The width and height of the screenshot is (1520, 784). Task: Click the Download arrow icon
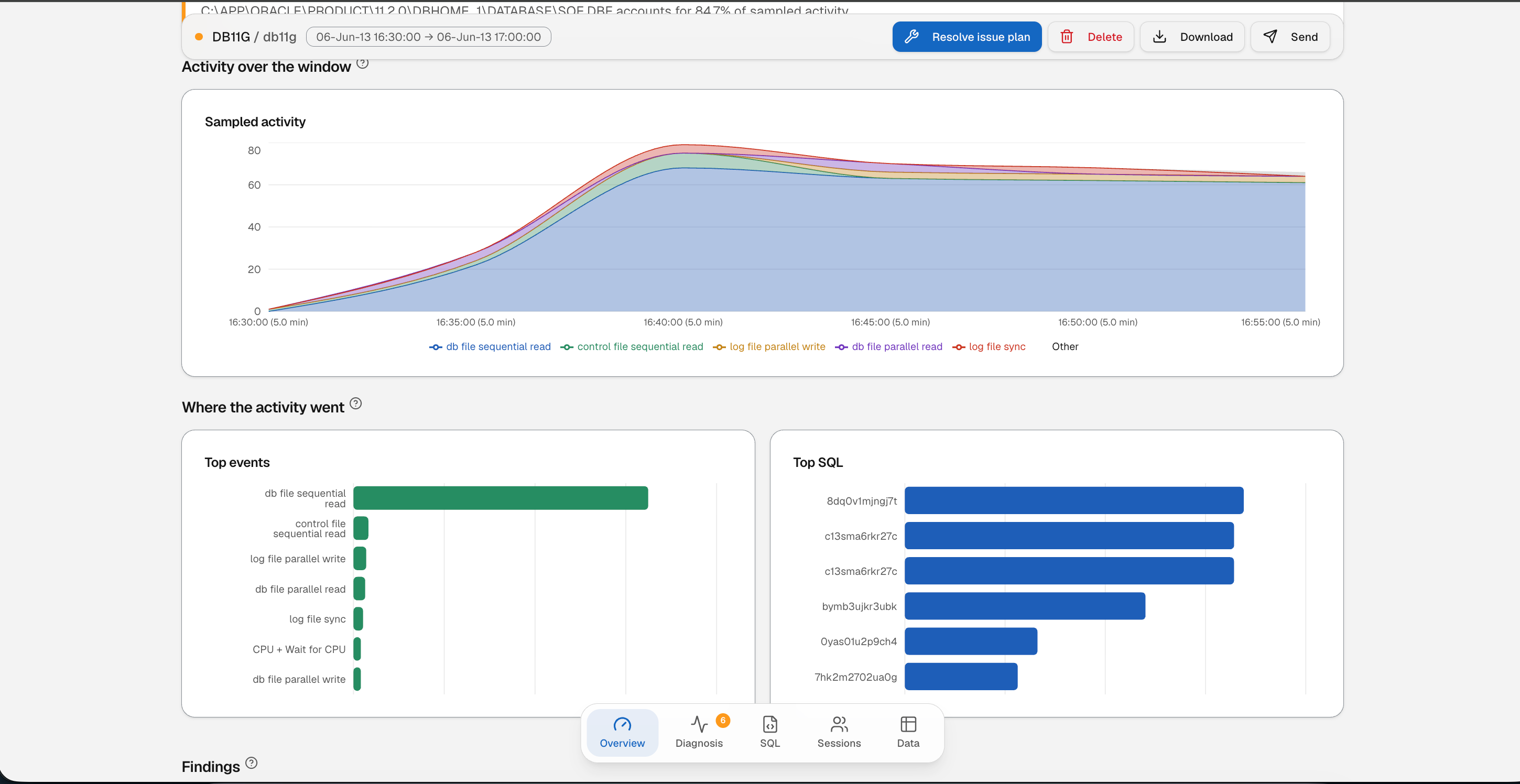pyautogui.click(x=1159, y=37)
